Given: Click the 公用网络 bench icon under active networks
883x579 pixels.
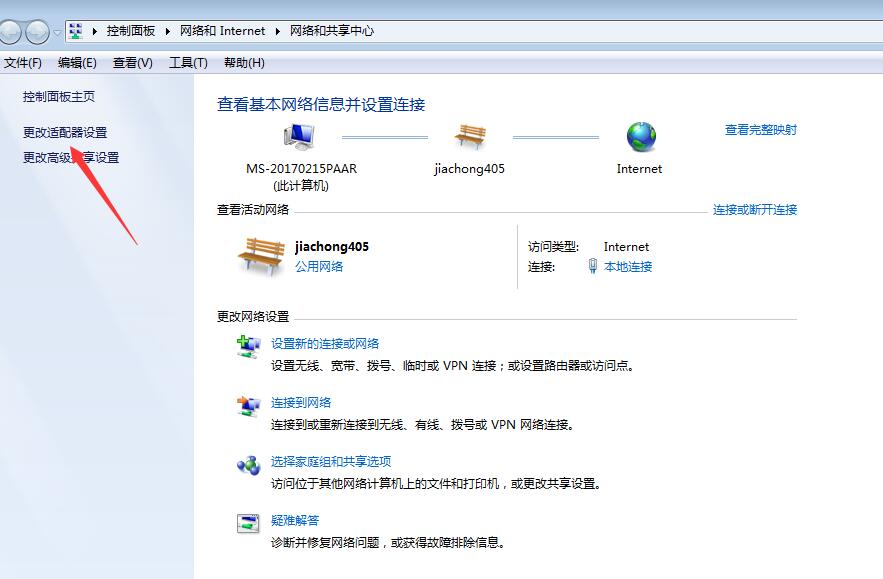Looking at the screenshot, I should (x=261, y=255).
